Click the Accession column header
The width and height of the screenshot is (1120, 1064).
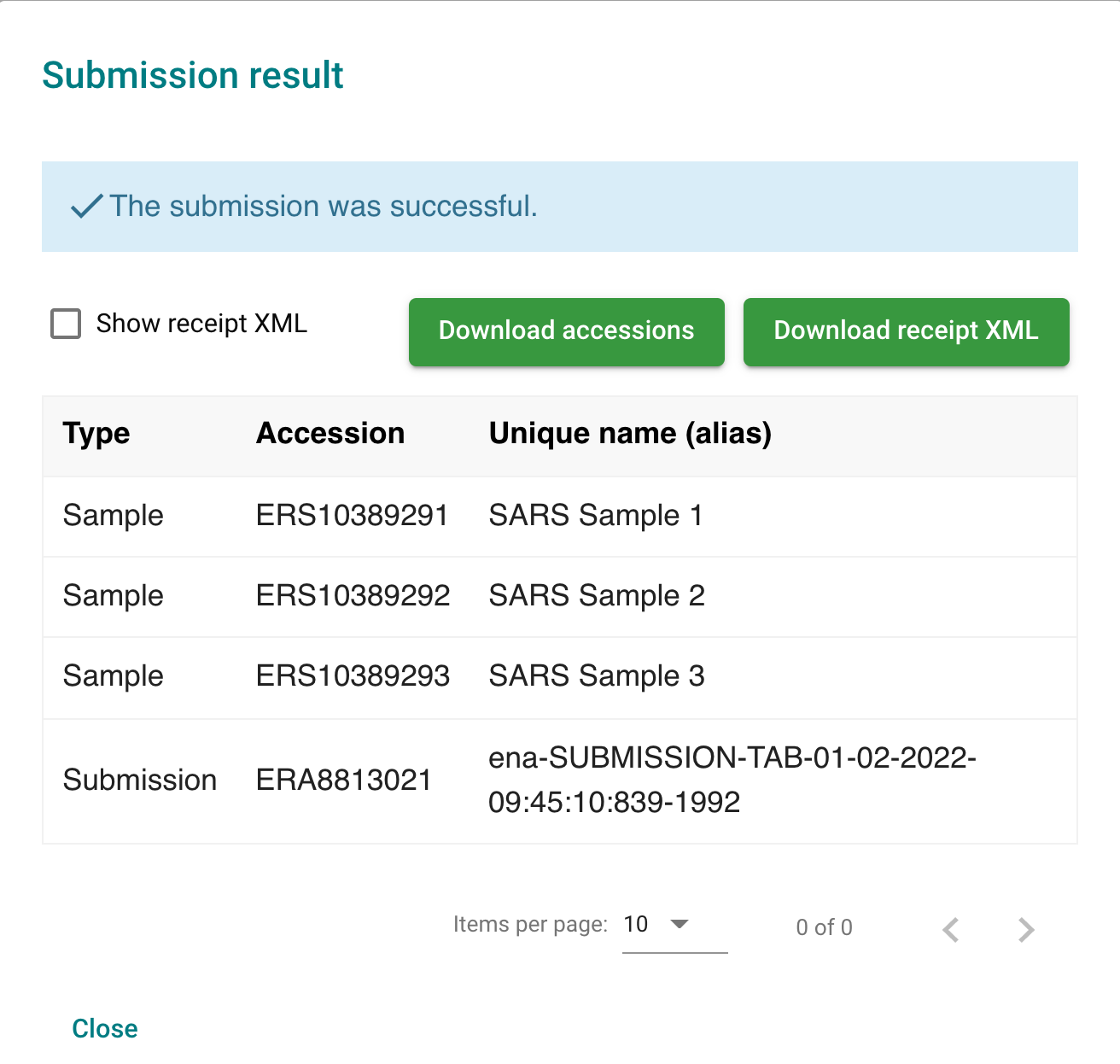330,434
